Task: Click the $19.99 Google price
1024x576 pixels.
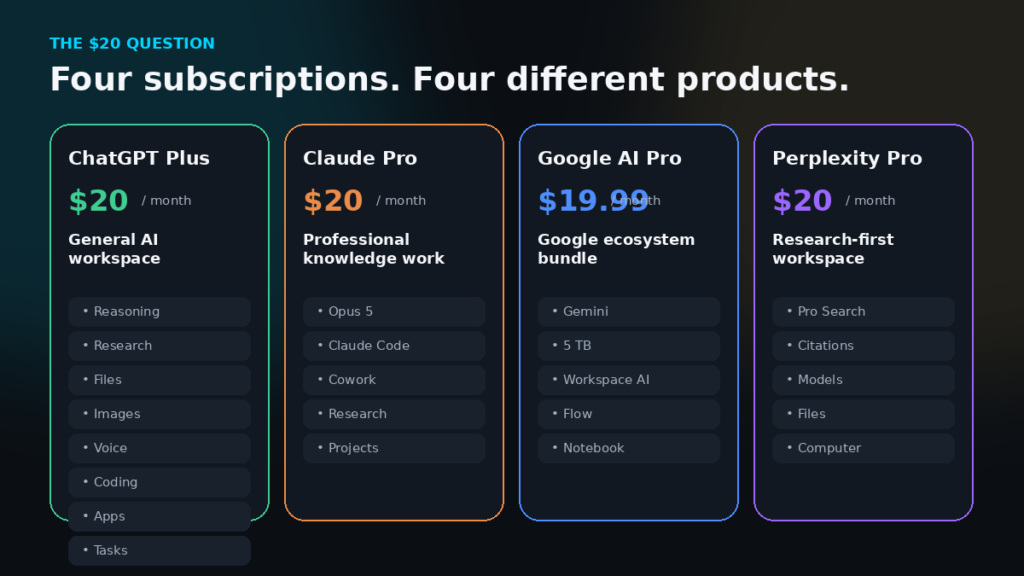Action: coord(593,200)
